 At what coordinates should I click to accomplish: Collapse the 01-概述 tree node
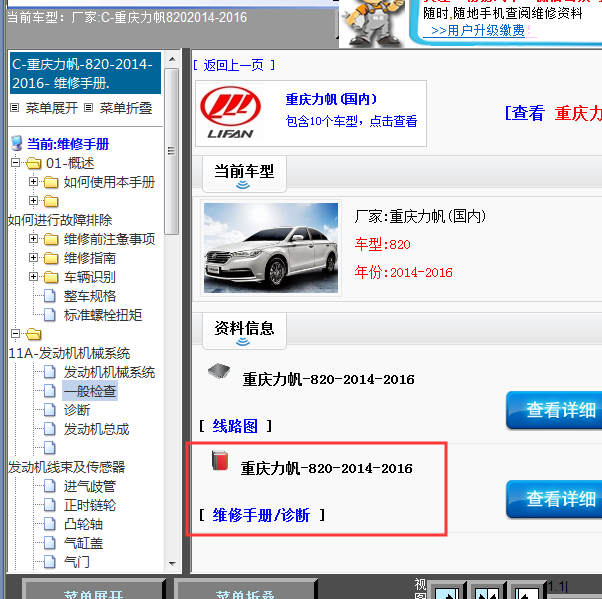(15, 163)
